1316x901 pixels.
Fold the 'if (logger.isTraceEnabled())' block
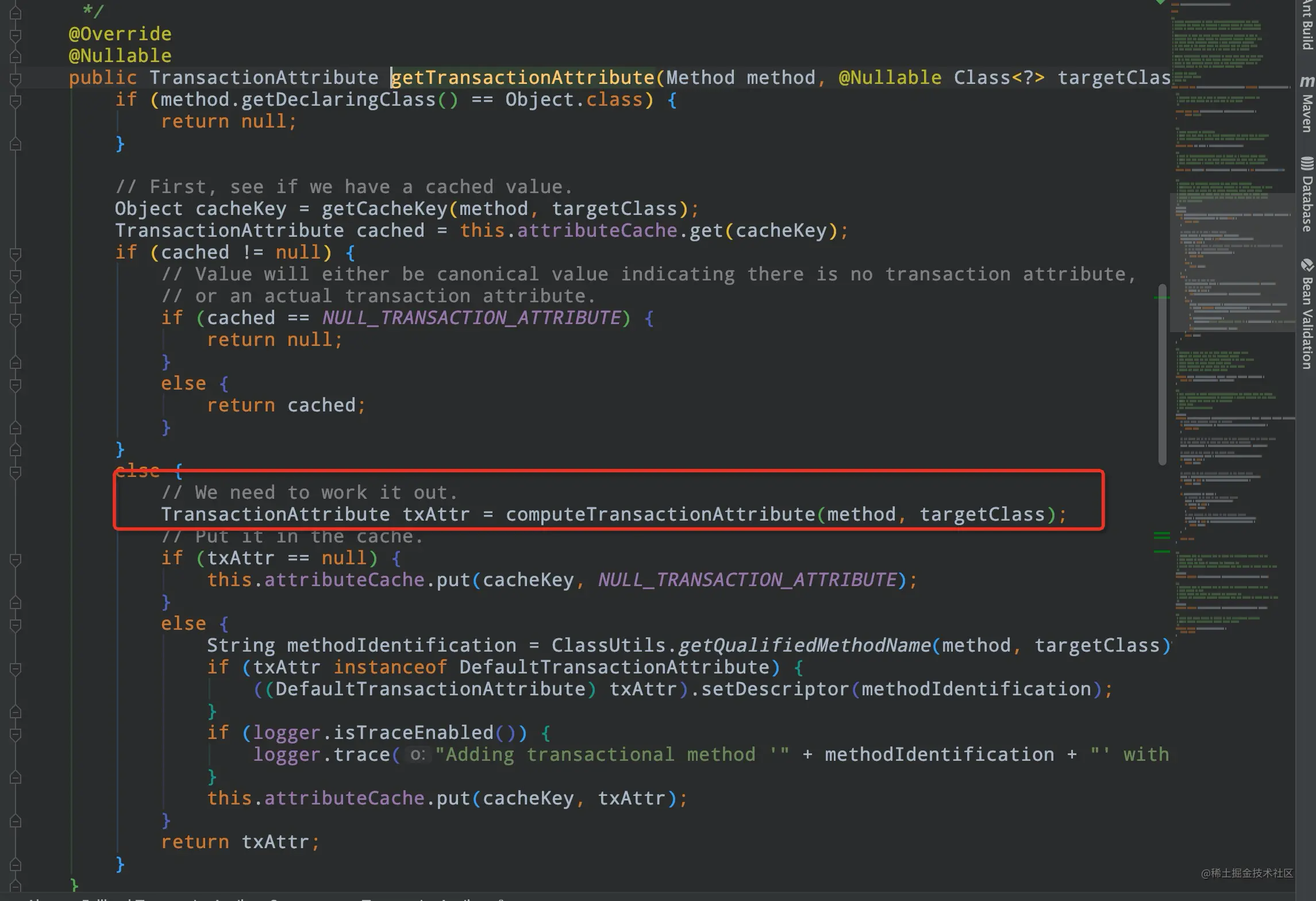pyautogui.click(x=16, y=733)
